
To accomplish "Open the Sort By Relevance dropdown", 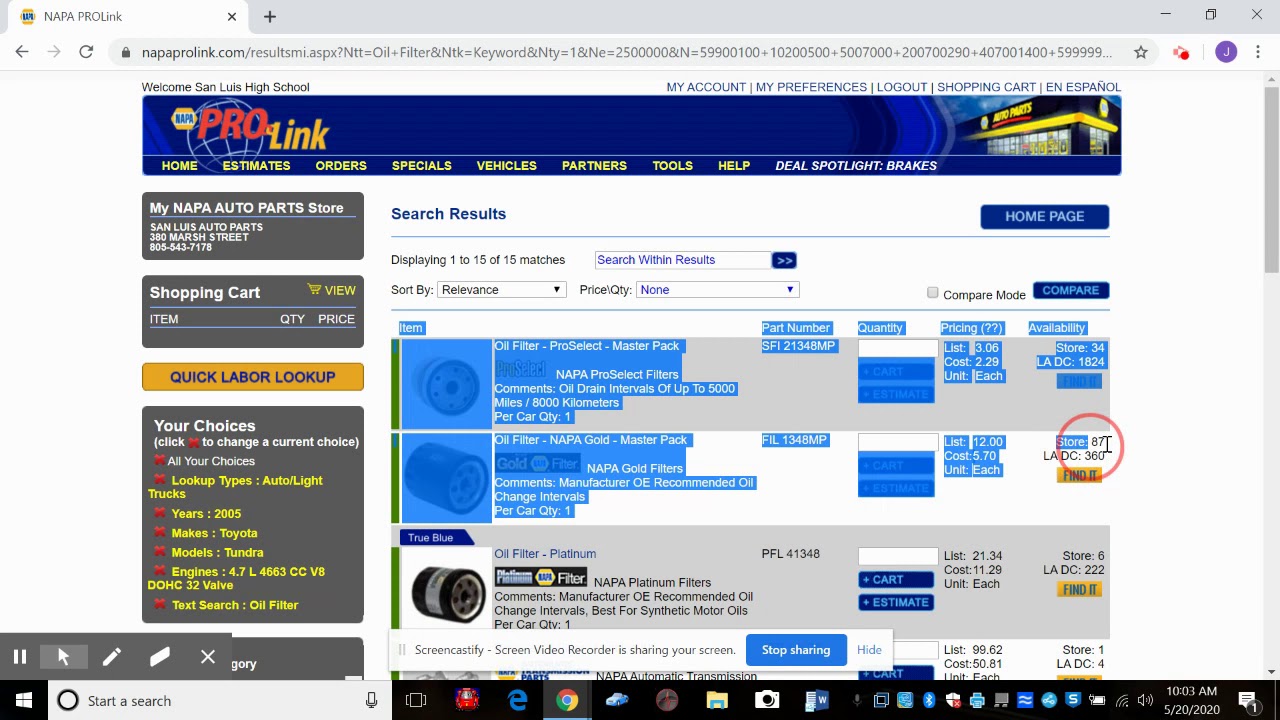I will pos(501,290).
